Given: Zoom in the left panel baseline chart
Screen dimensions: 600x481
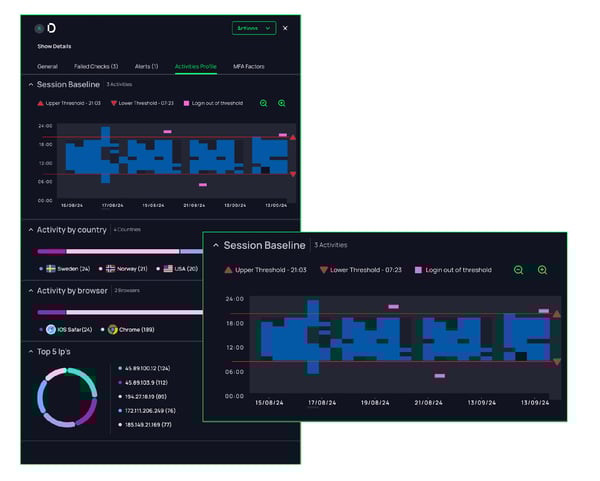Looking at the screenshot, I should pyautogui.click(x=282, y=103).
